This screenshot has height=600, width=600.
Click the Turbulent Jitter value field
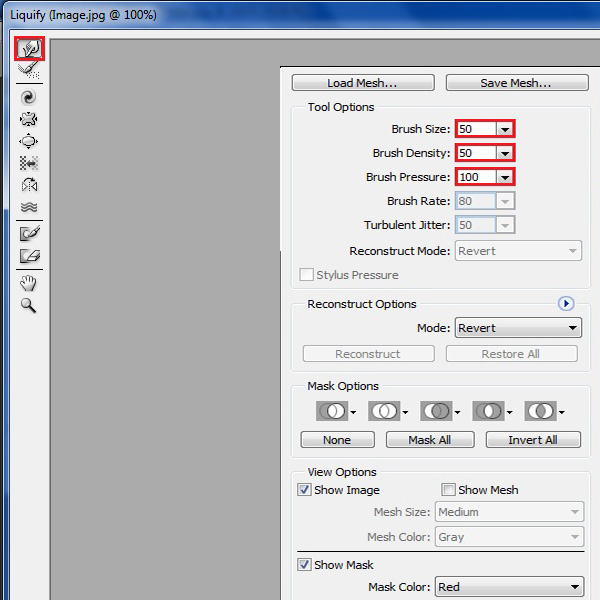coord(476,225)
